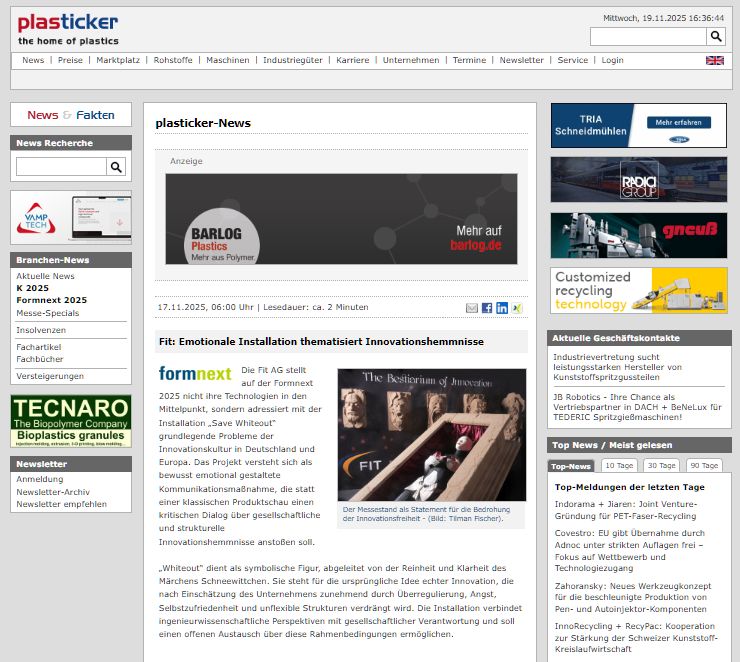
Task: Open the Service menu item
Action: [x=572, y=60]
